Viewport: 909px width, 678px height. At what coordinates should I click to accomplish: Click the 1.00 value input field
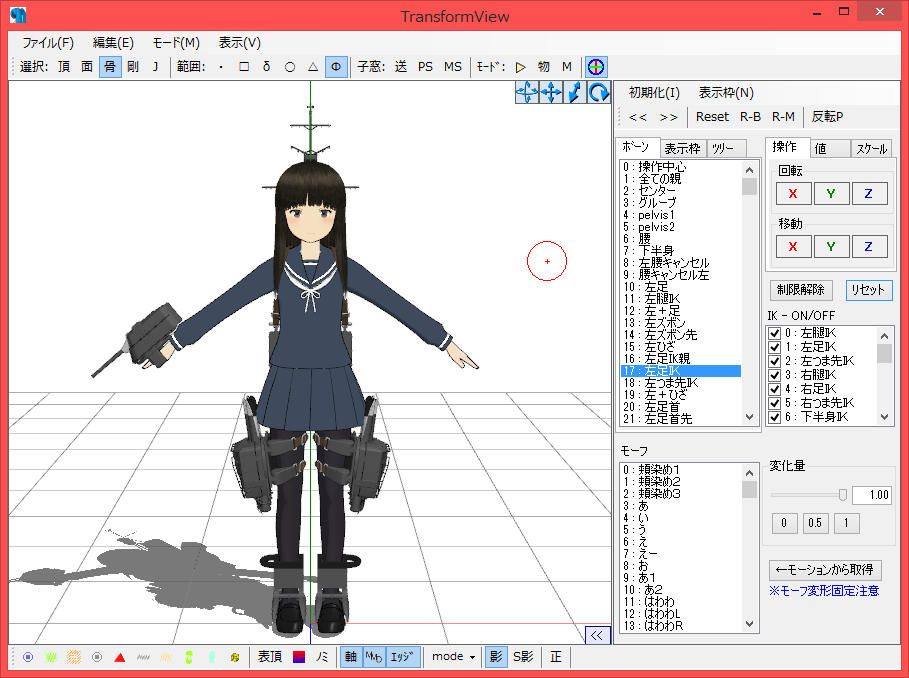pyautogui.click(x=872, y=494)
